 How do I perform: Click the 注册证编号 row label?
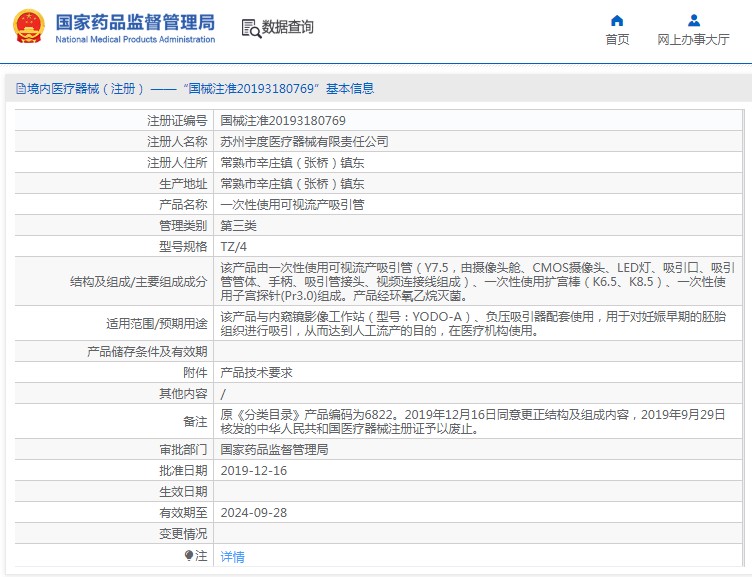(177, 120)
